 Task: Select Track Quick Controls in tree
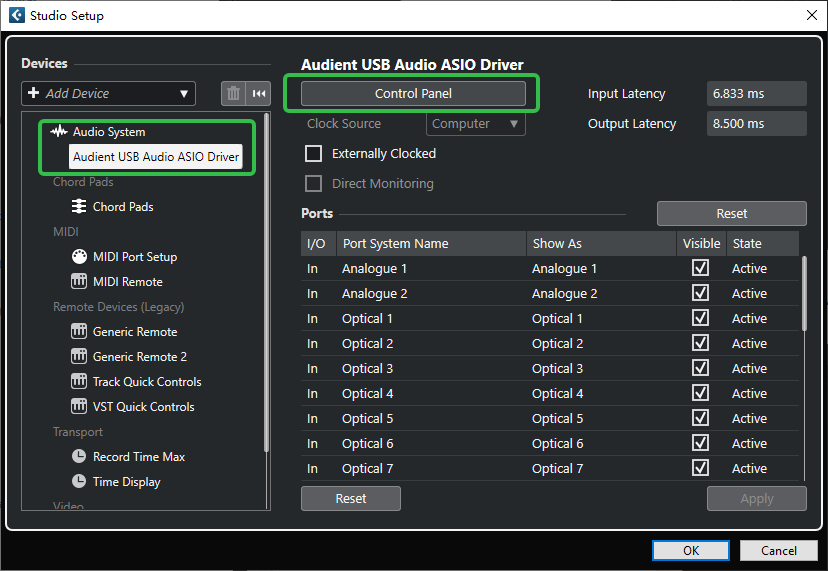(x=147, y=381)
